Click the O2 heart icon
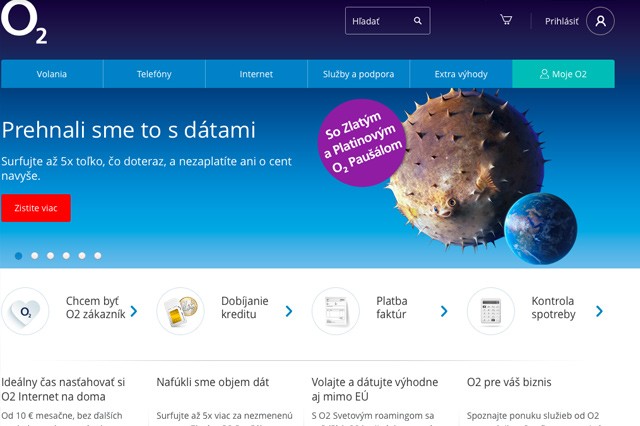The height and width of the screenshot is (426, 640). click(25, 311)
